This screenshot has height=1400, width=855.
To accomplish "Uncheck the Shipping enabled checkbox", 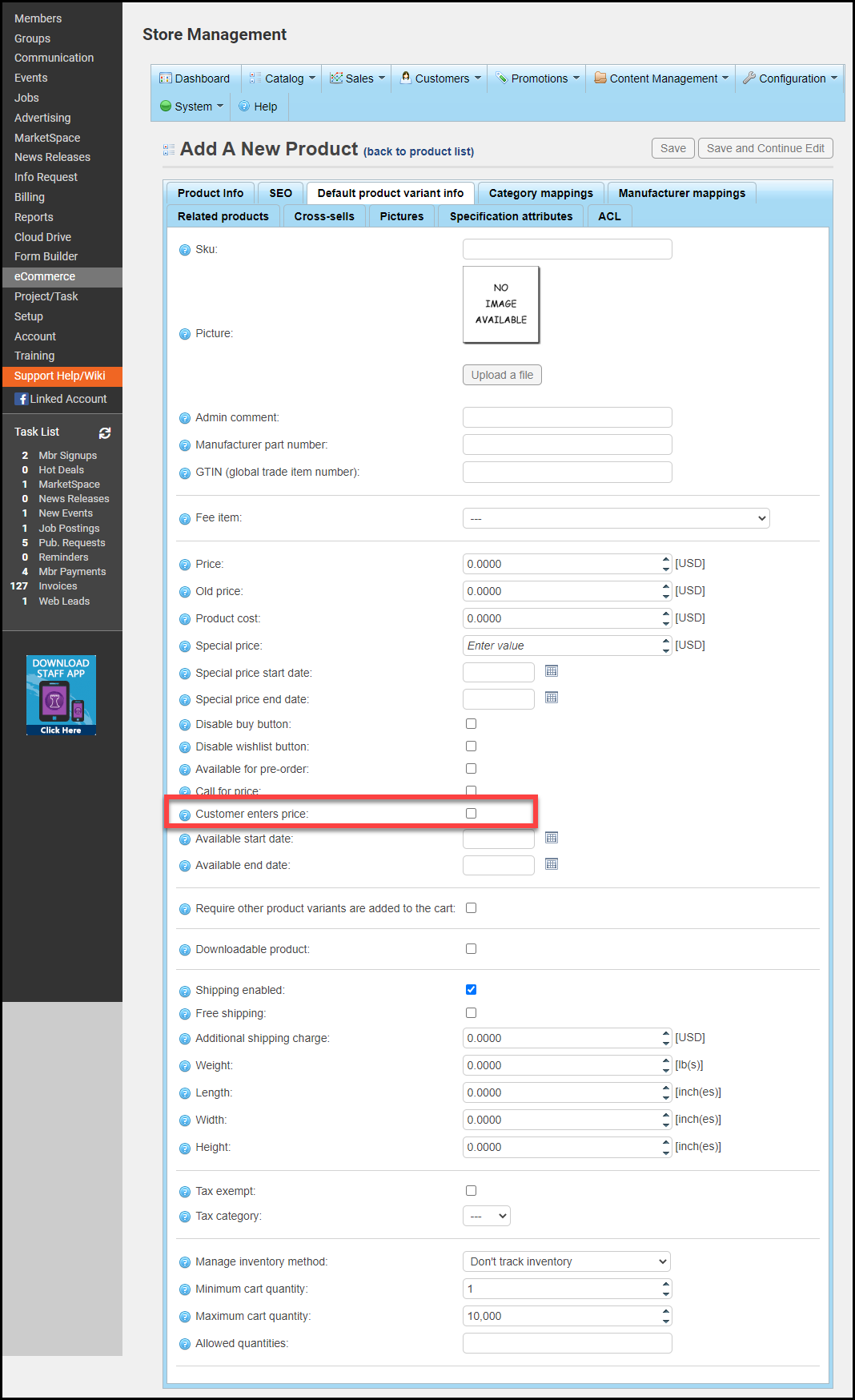I will pyautogui.click(x=471, y=990).
